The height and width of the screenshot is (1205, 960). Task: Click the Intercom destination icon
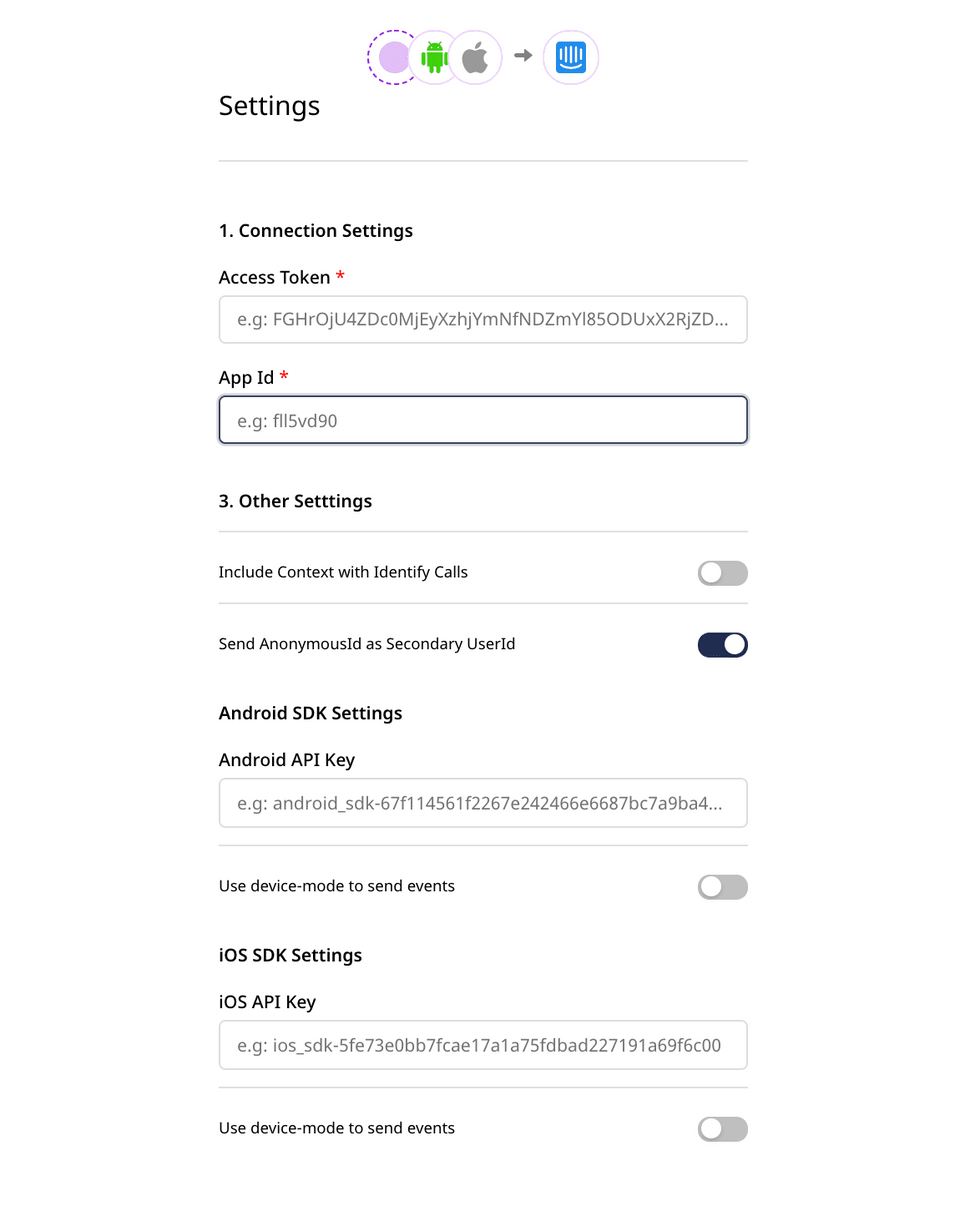click(570, 57)
